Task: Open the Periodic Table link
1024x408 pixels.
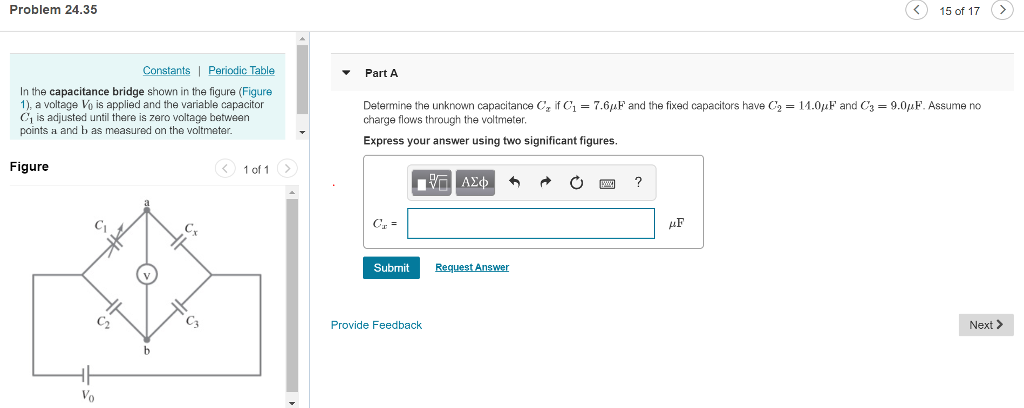Action: point(242,71)
